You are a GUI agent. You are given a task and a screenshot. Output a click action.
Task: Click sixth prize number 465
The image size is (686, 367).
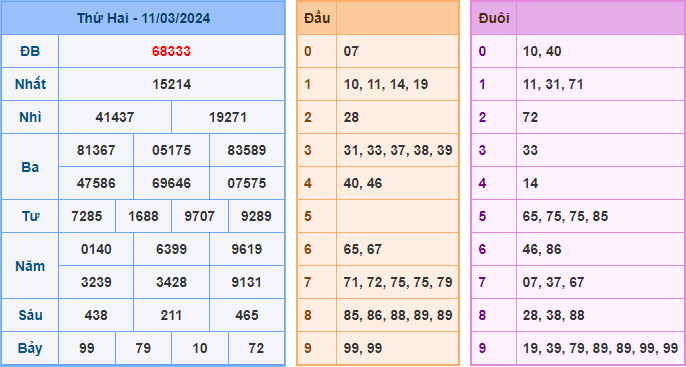[x=247, y=315]
